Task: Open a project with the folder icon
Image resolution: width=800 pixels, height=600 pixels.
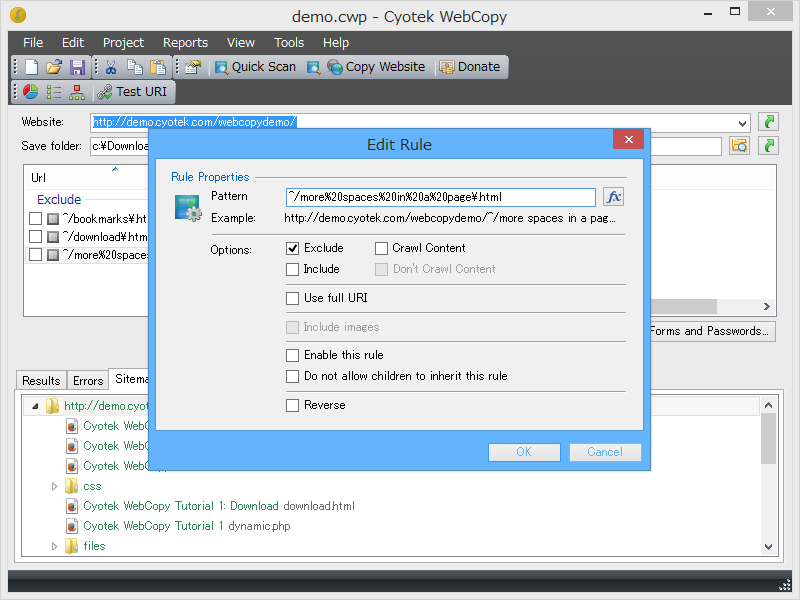Action: tap(54, 67)
